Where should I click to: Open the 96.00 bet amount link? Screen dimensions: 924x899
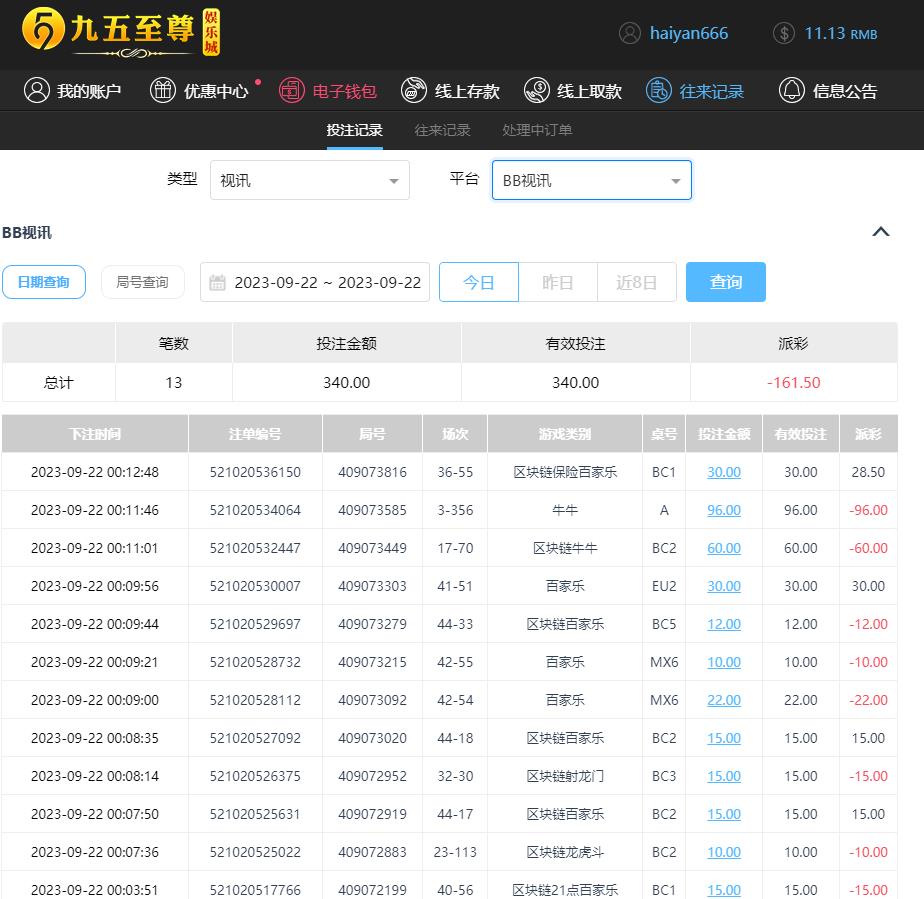(724, 510)
